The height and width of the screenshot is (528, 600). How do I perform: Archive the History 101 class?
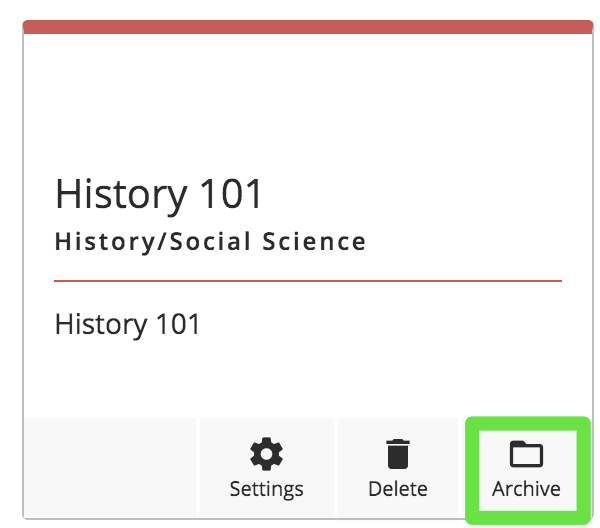click(x=526, y=470)
